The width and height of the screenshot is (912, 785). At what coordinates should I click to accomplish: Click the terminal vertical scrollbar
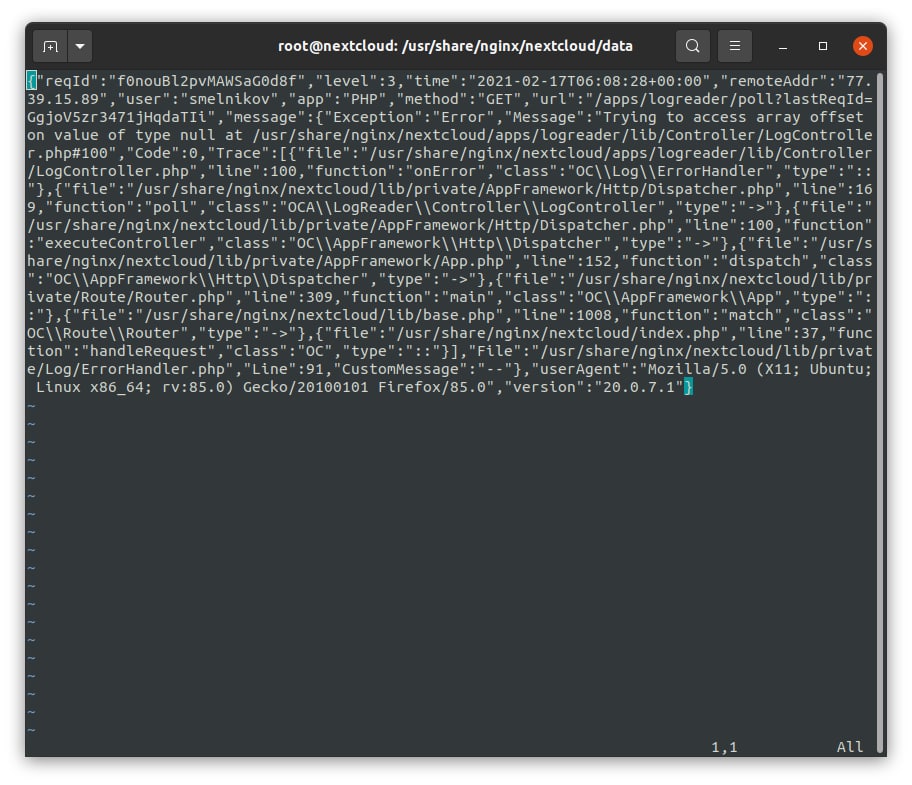pos(881,413)
